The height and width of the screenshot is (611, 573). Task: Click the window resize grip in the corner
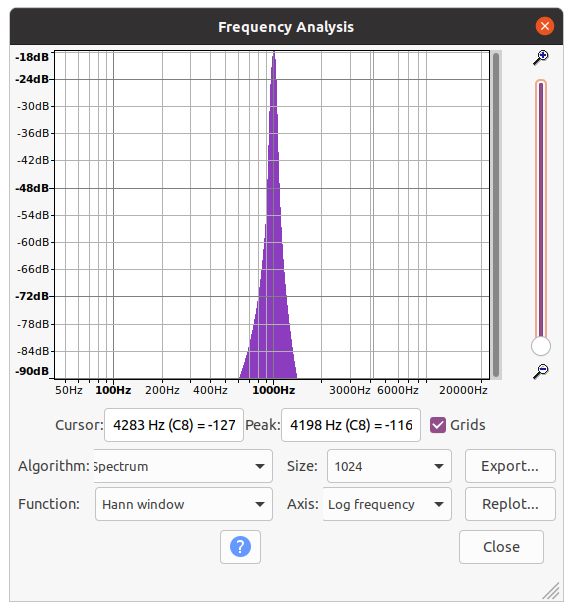pyautogui.click(x=551, y=591)
